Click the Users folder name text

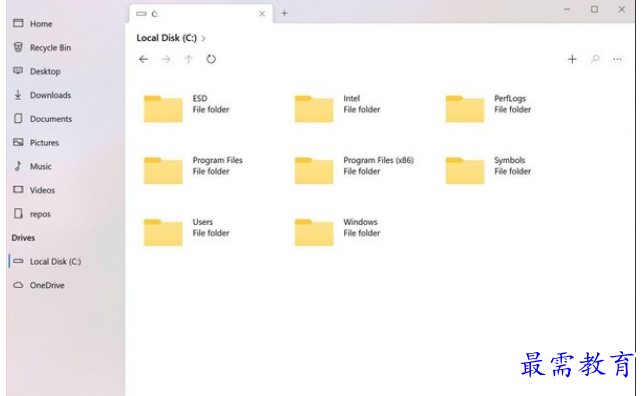(203, 222)
